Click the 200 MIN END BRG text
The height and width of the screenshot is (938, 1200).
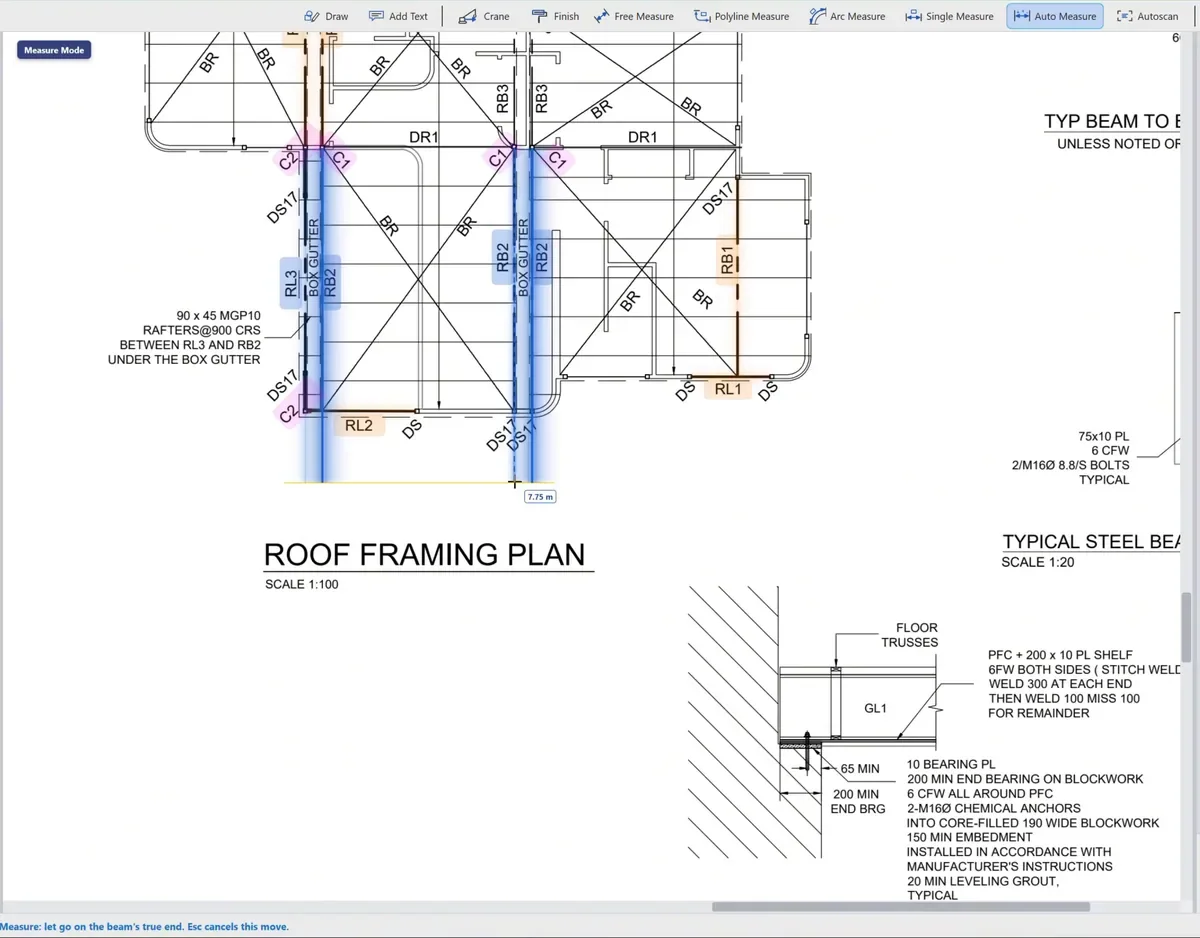(857, 801)
